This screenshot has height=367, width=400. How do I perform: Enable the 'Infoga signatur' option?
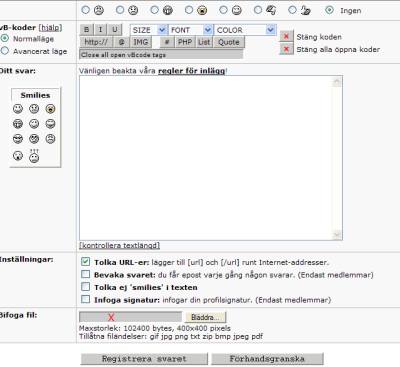[86, 299]
